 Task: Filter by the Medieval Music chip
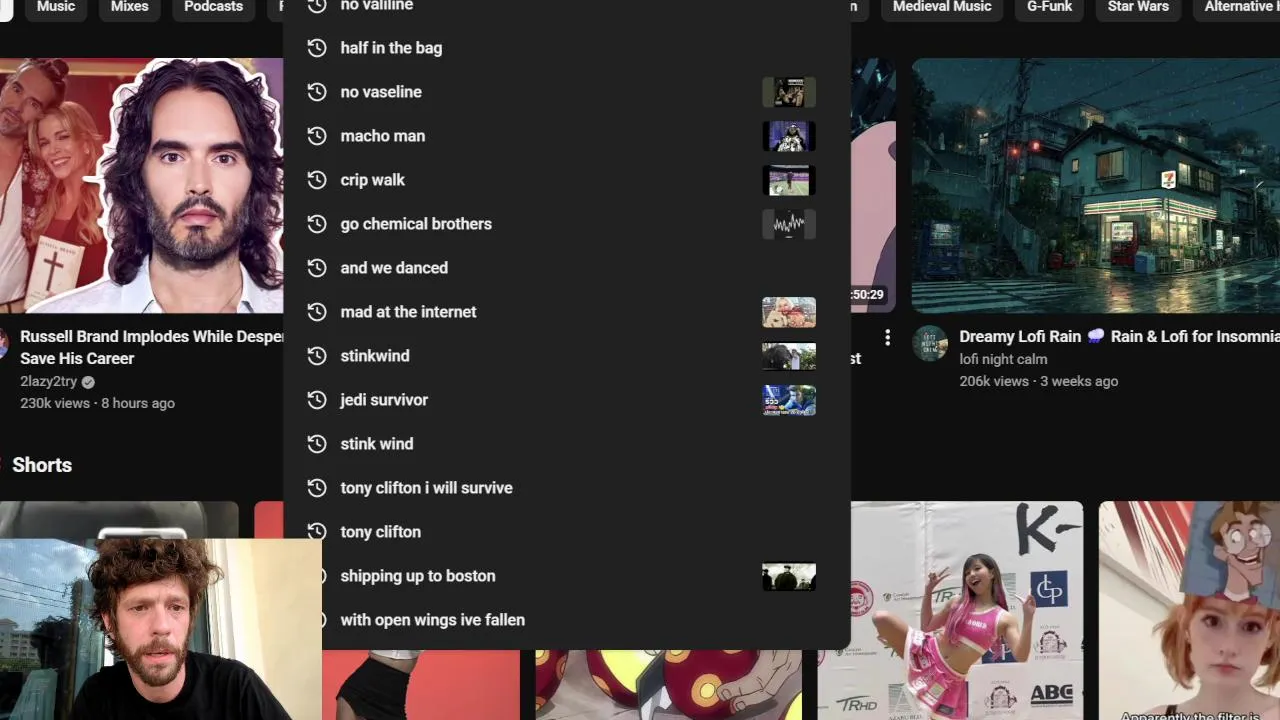point(942,7)
